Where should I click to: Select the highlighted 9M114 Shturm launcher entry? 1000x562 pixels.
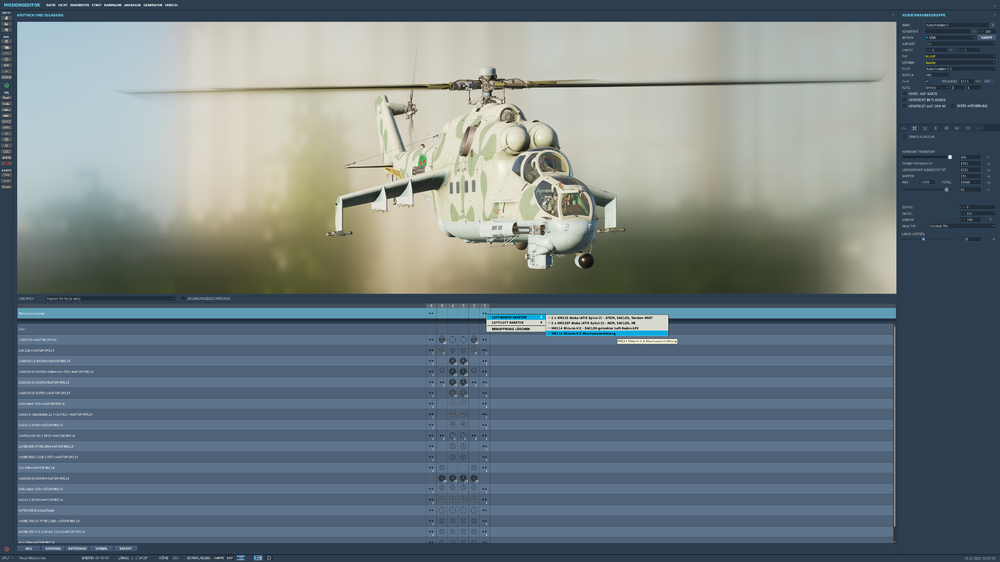607,334
